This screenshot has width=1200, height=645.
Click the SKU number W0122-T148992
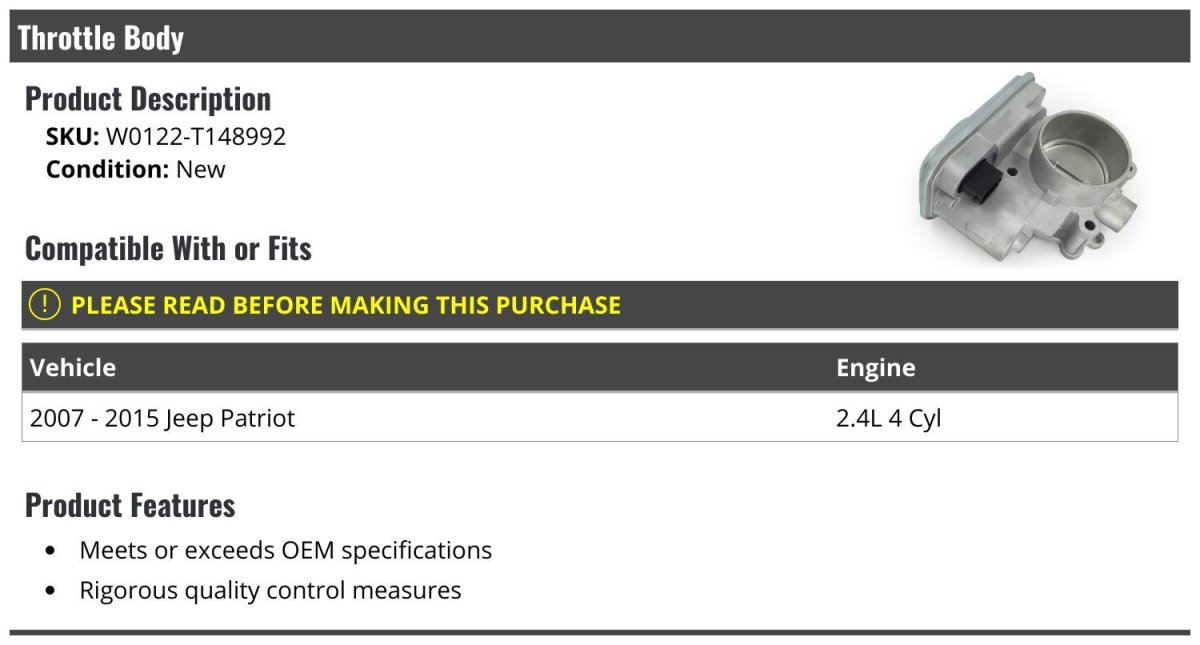tap(196, 137)
